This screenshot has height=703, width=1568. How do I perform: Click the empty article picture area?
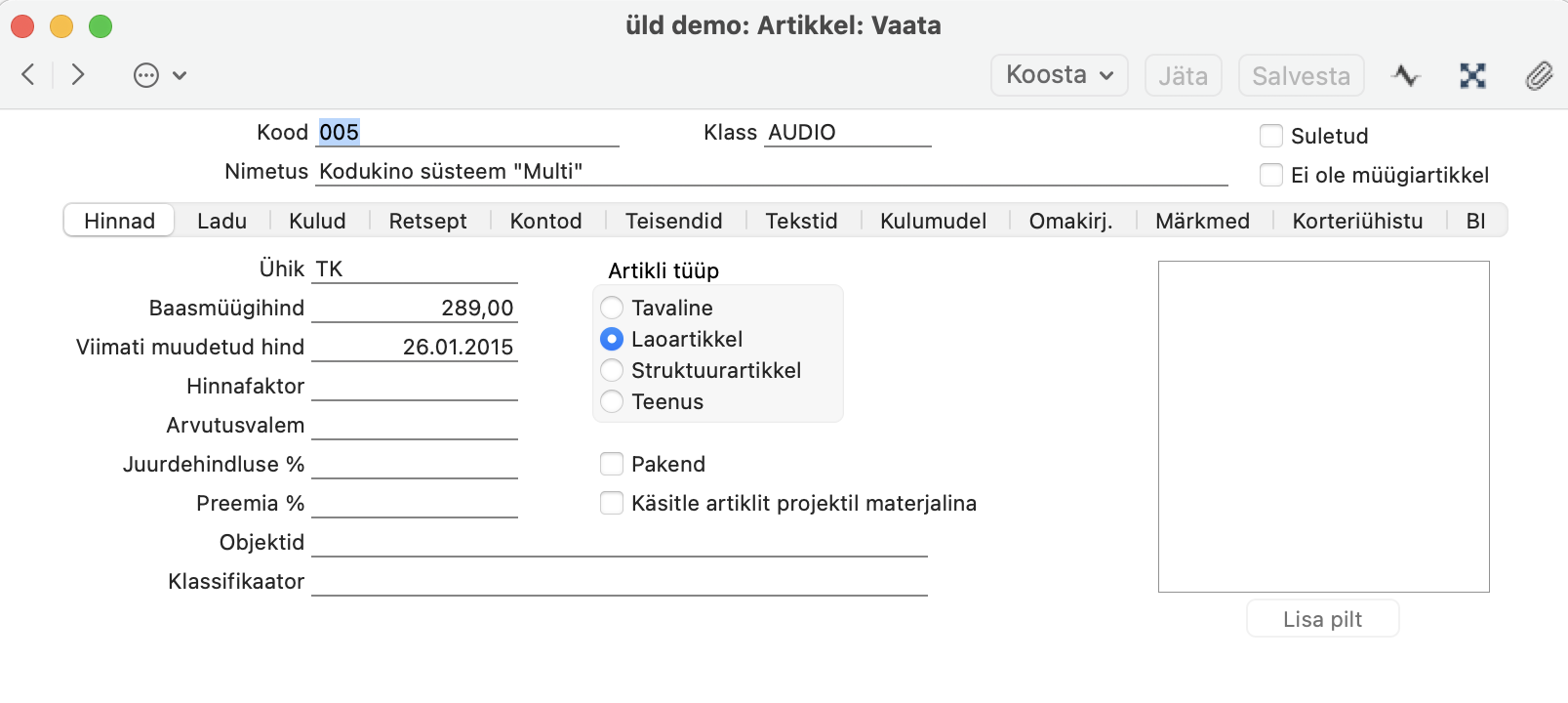1323,426
